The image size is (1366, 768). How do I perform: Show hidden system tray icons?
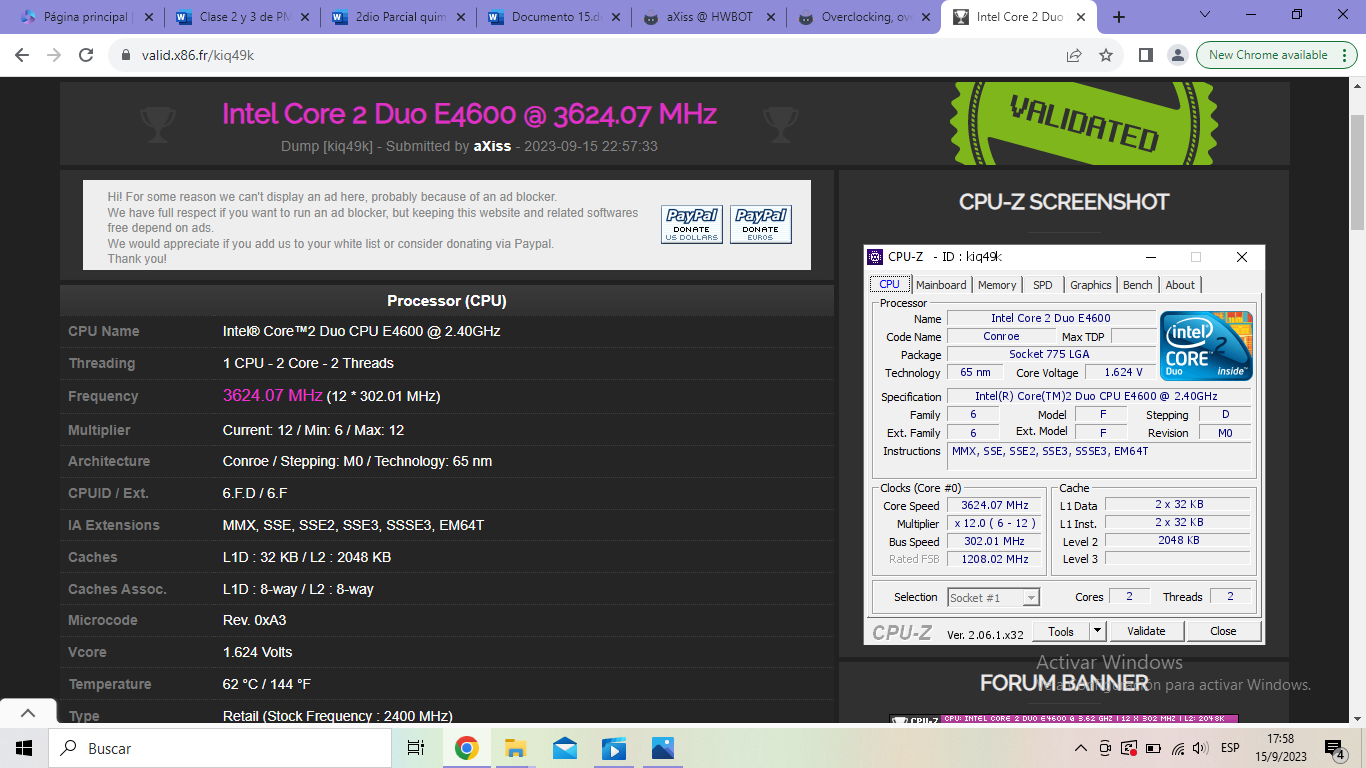click(1081, 748)
